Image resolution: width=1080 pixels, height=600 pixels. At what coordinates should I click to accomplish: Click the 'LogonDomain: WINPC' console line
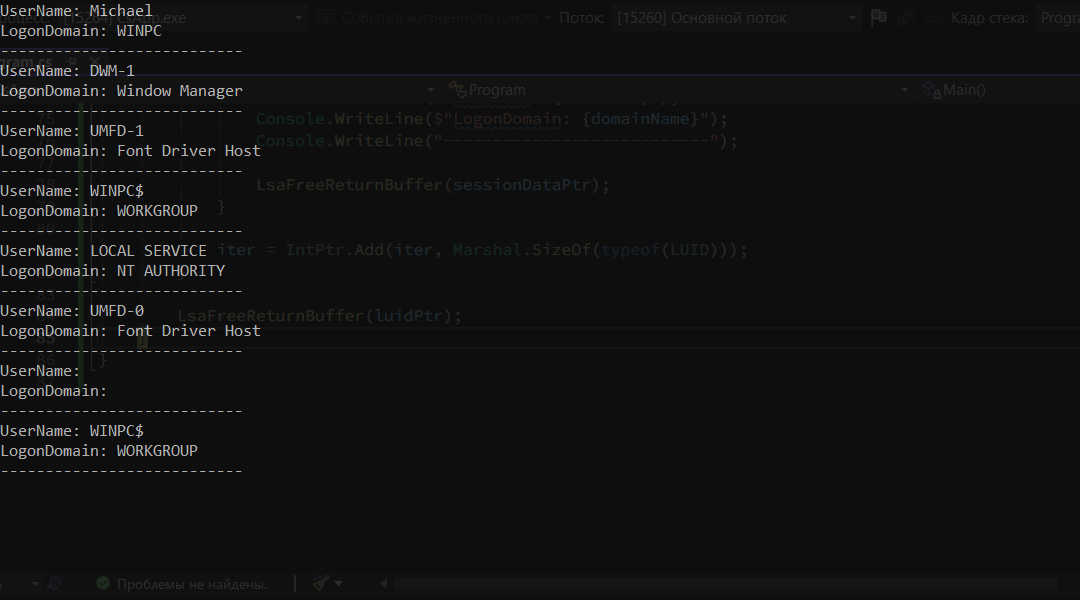pos(81,31)
